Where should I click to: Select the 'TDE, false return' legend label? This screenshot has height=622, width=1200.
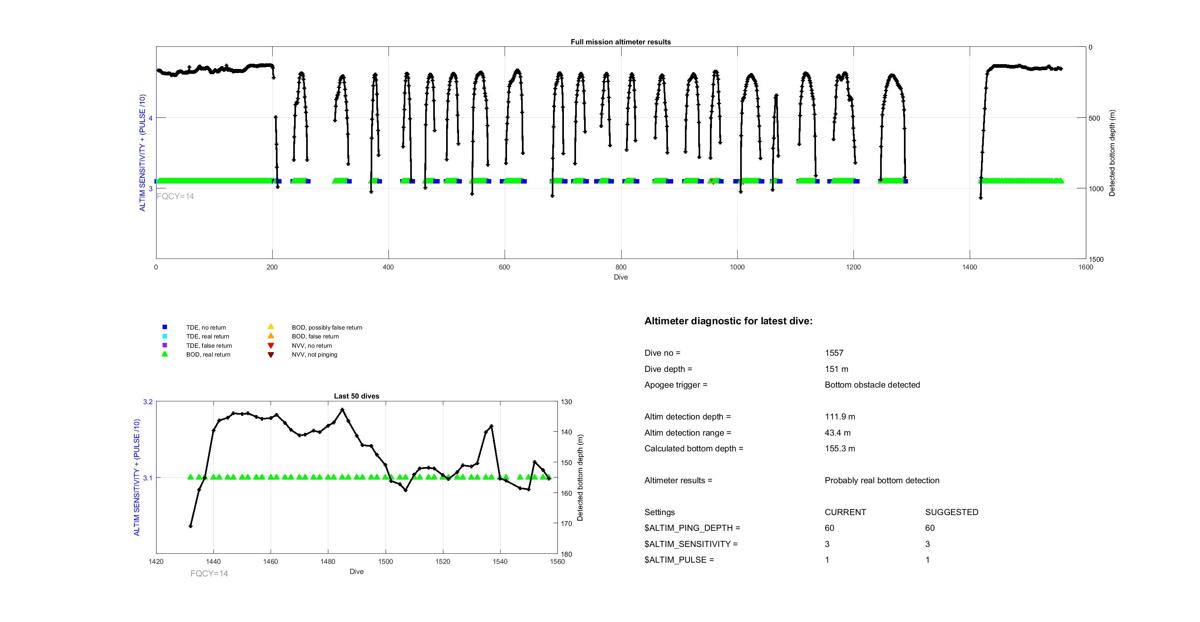click(210, 345)
